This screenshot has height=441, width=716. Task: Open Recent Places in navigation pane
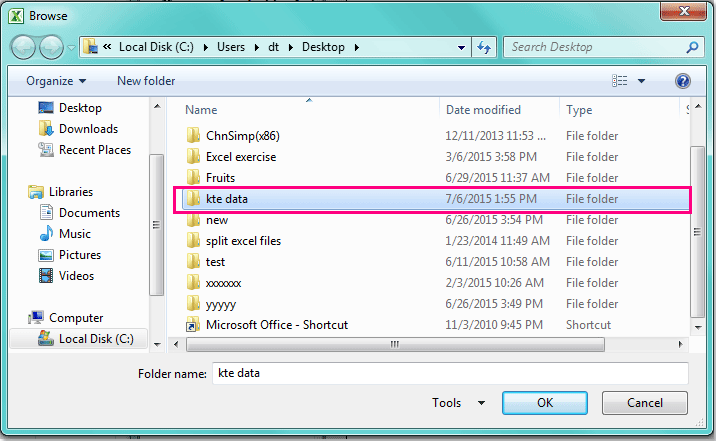click(x=94, y=150)
